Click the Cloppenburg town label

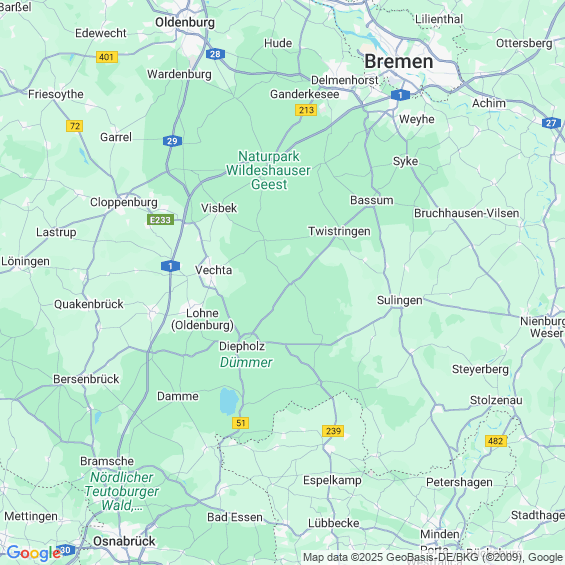[124, 202]
